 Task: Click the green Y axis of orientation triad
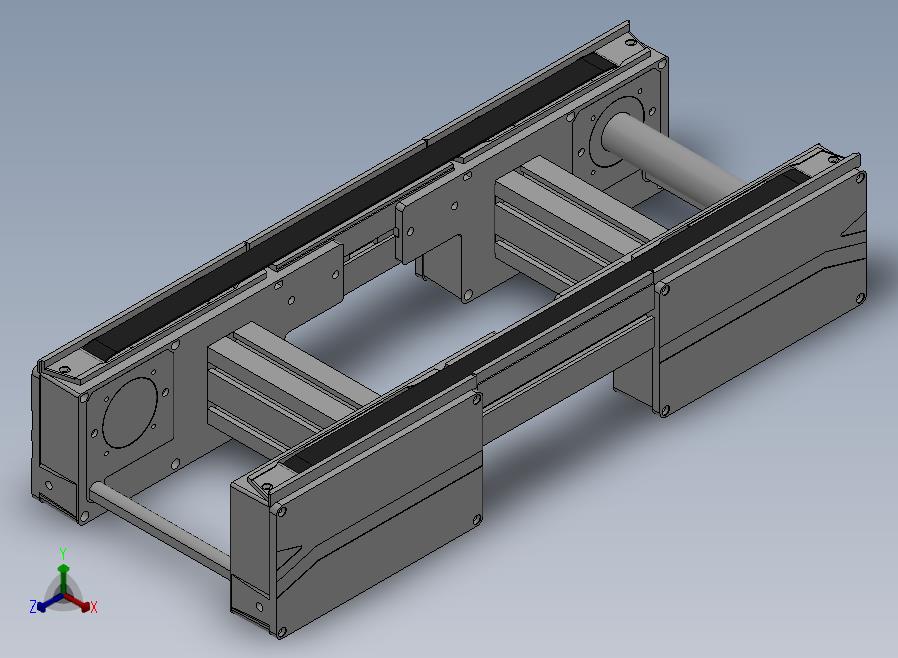coord(63,578)
